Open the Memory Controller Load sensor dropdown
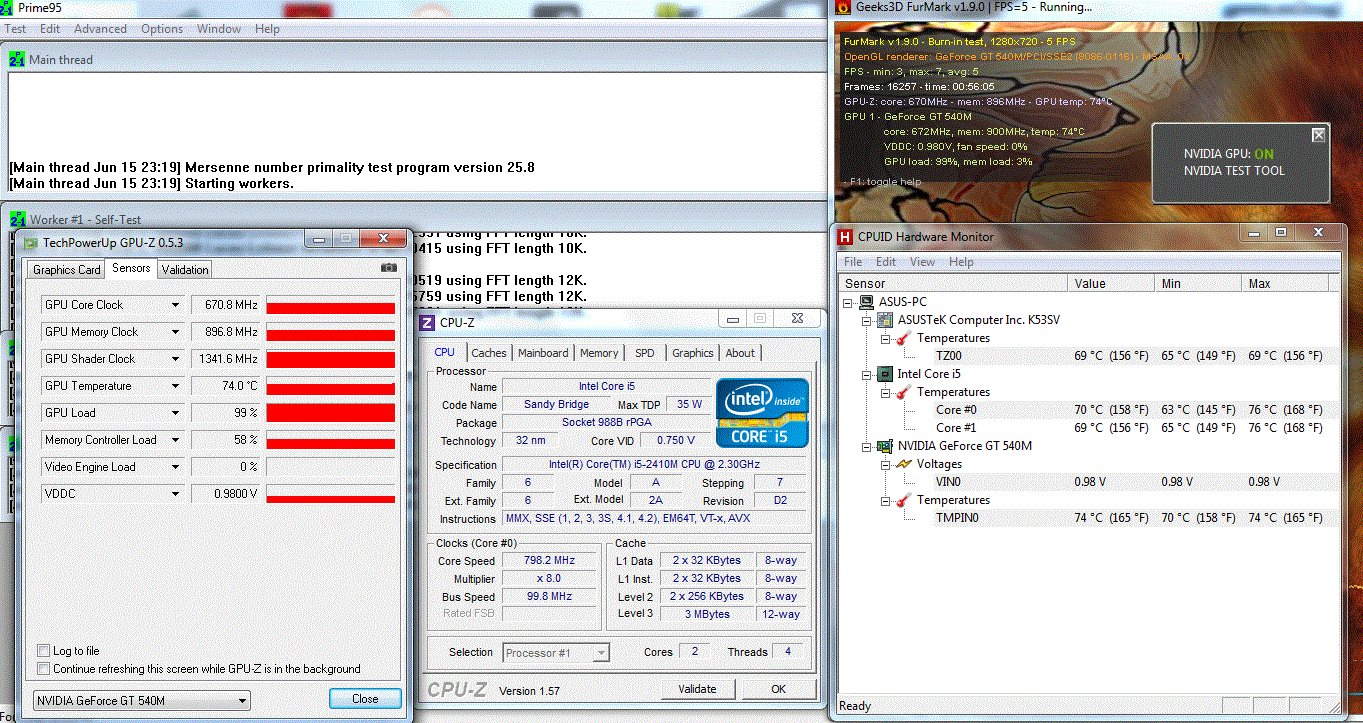The height and width of the screenshot is (723, 1363). pos(176,440)
